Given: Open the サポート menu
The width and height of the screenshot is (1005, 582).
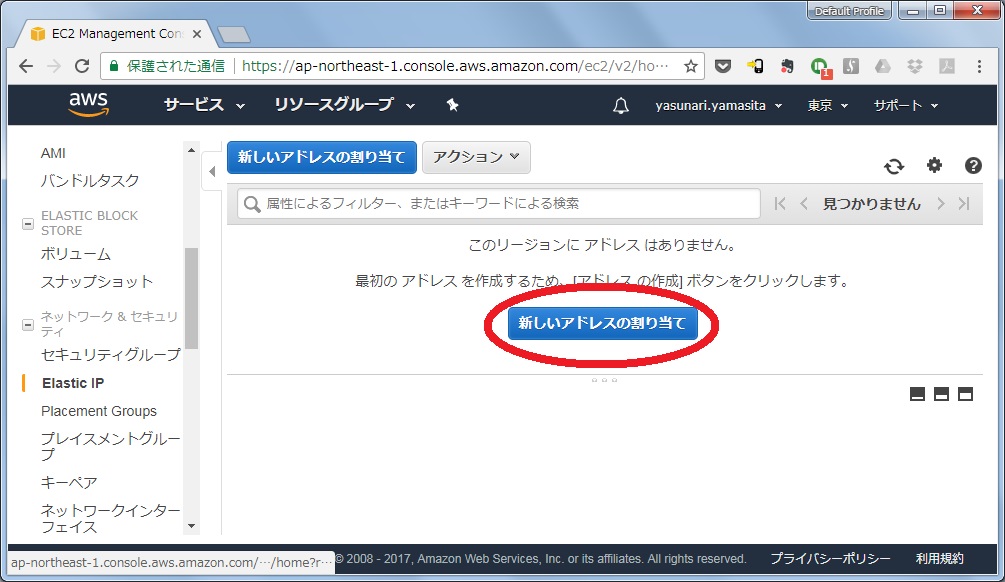Looking at the screenshot, I should (x=906, y=106).
